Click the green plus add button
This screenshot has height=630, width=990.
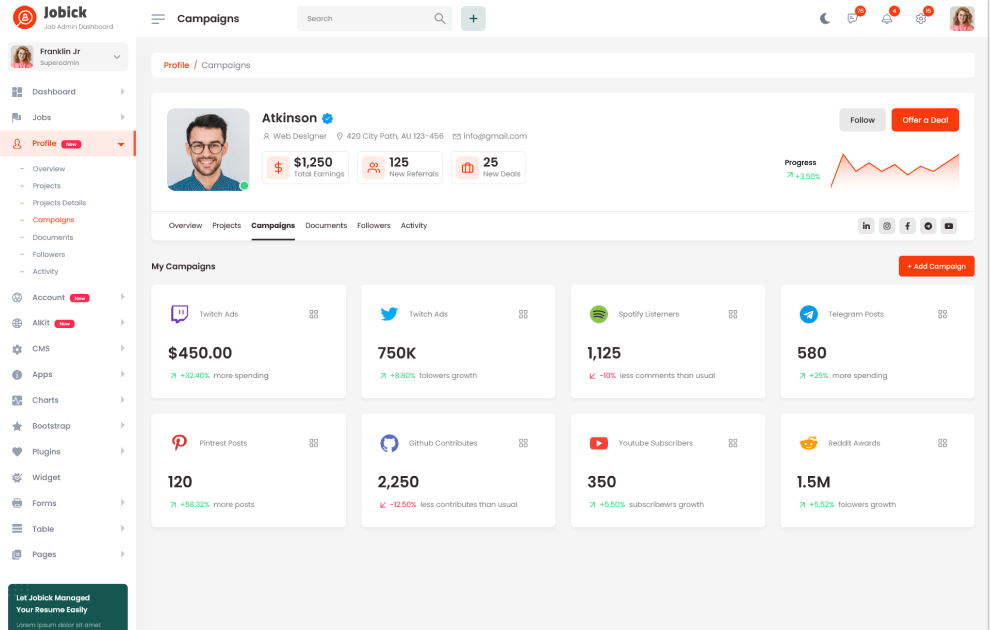coord(473,18)
